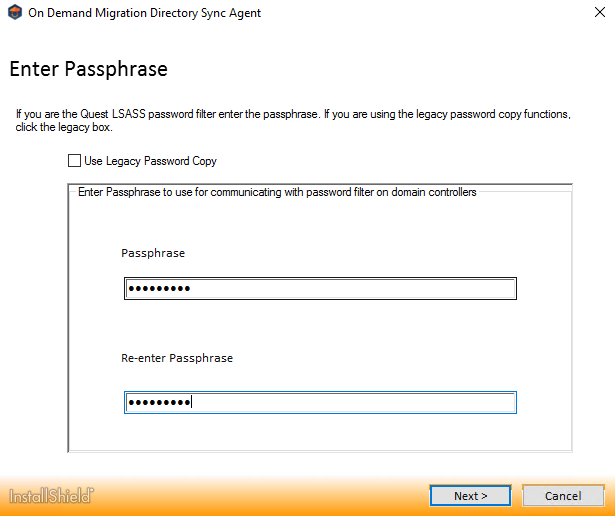
Task: Cancel the installation wizard
Action: pos(562,496)
